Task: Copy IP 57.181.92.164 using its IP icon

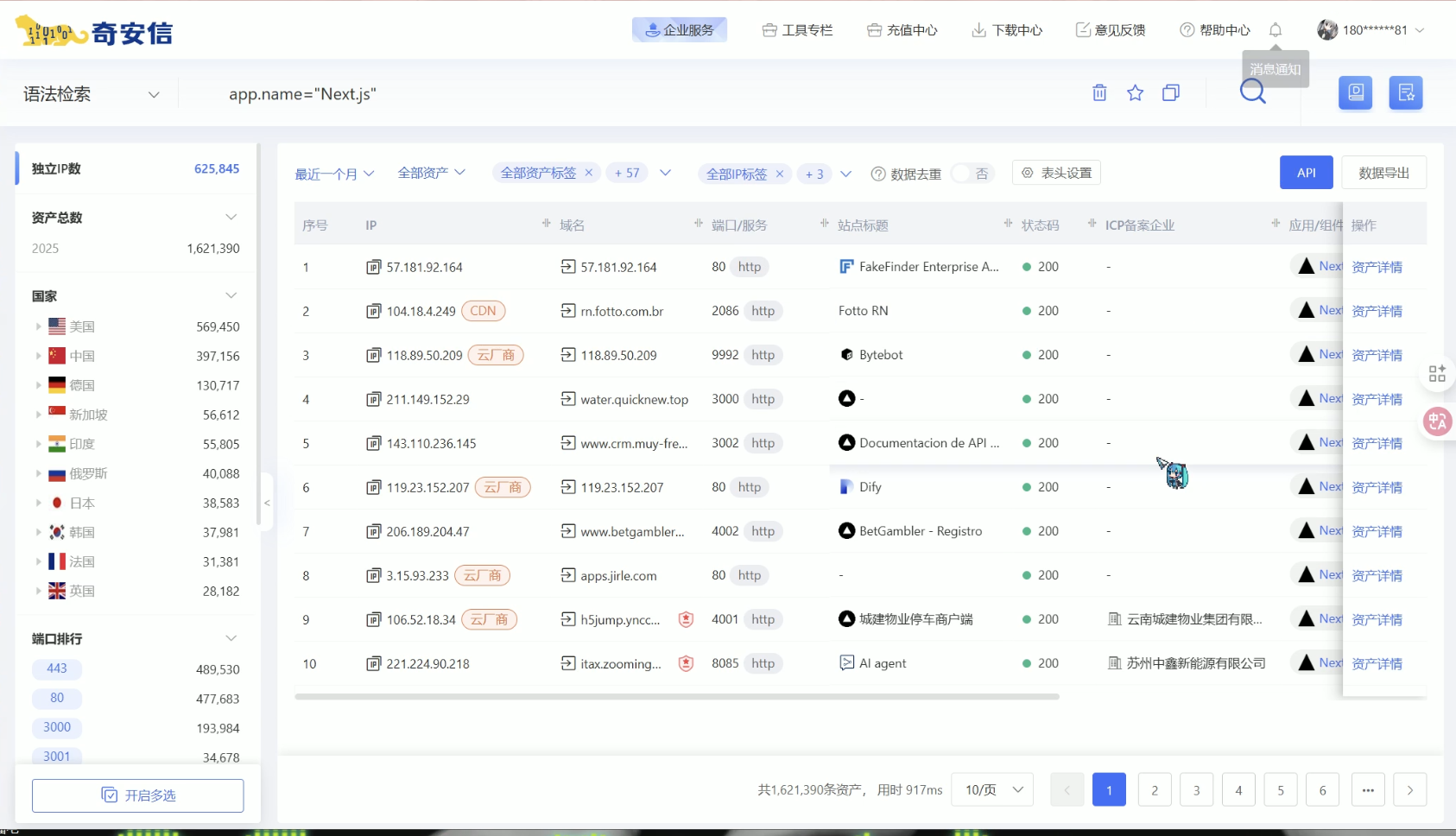Action: pos(373,267)
